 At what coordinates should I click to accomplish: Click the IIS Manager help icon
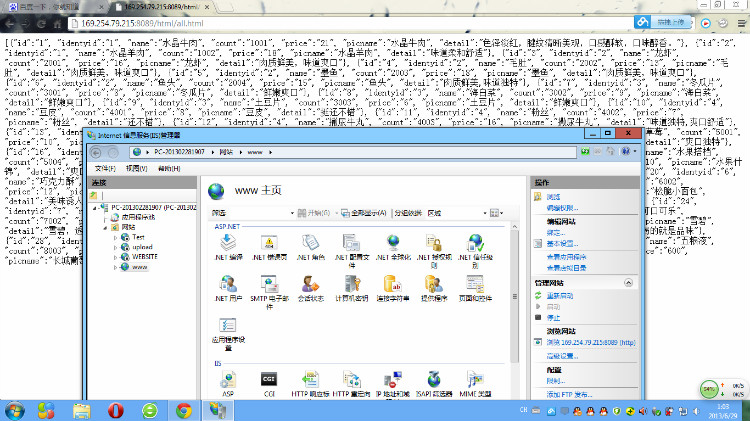(x=626, y=152)
